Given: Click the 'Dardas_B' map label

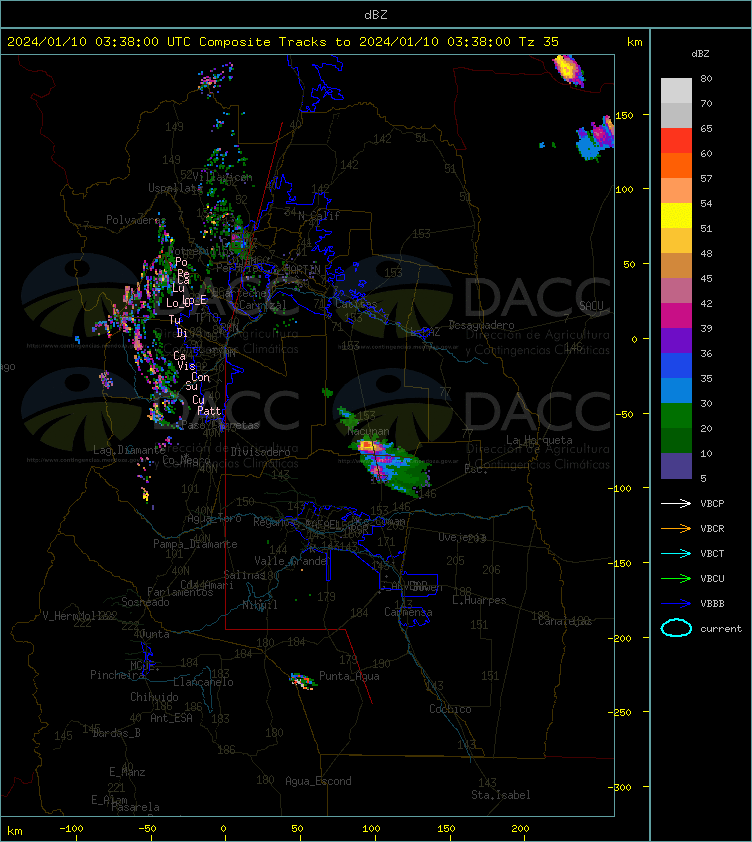Looking at the screenshot, I should click(x=117, y=733).
